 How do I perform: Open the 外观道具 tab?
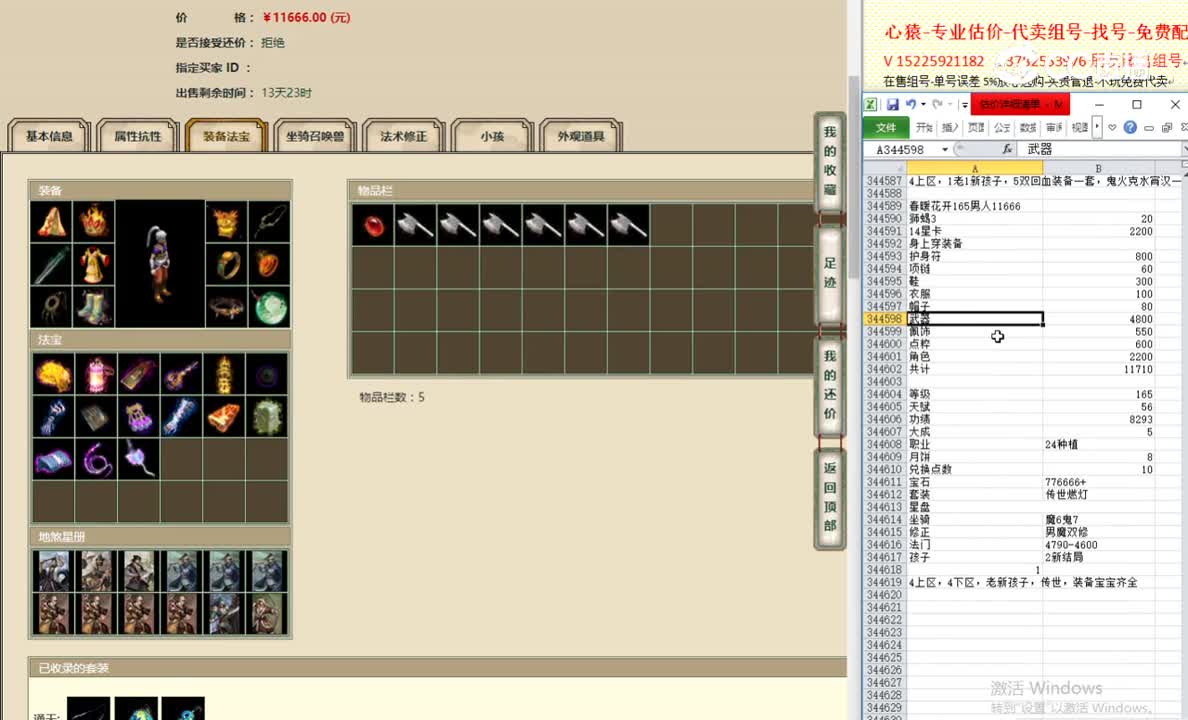pyautogui.click(x=581, y=136)
